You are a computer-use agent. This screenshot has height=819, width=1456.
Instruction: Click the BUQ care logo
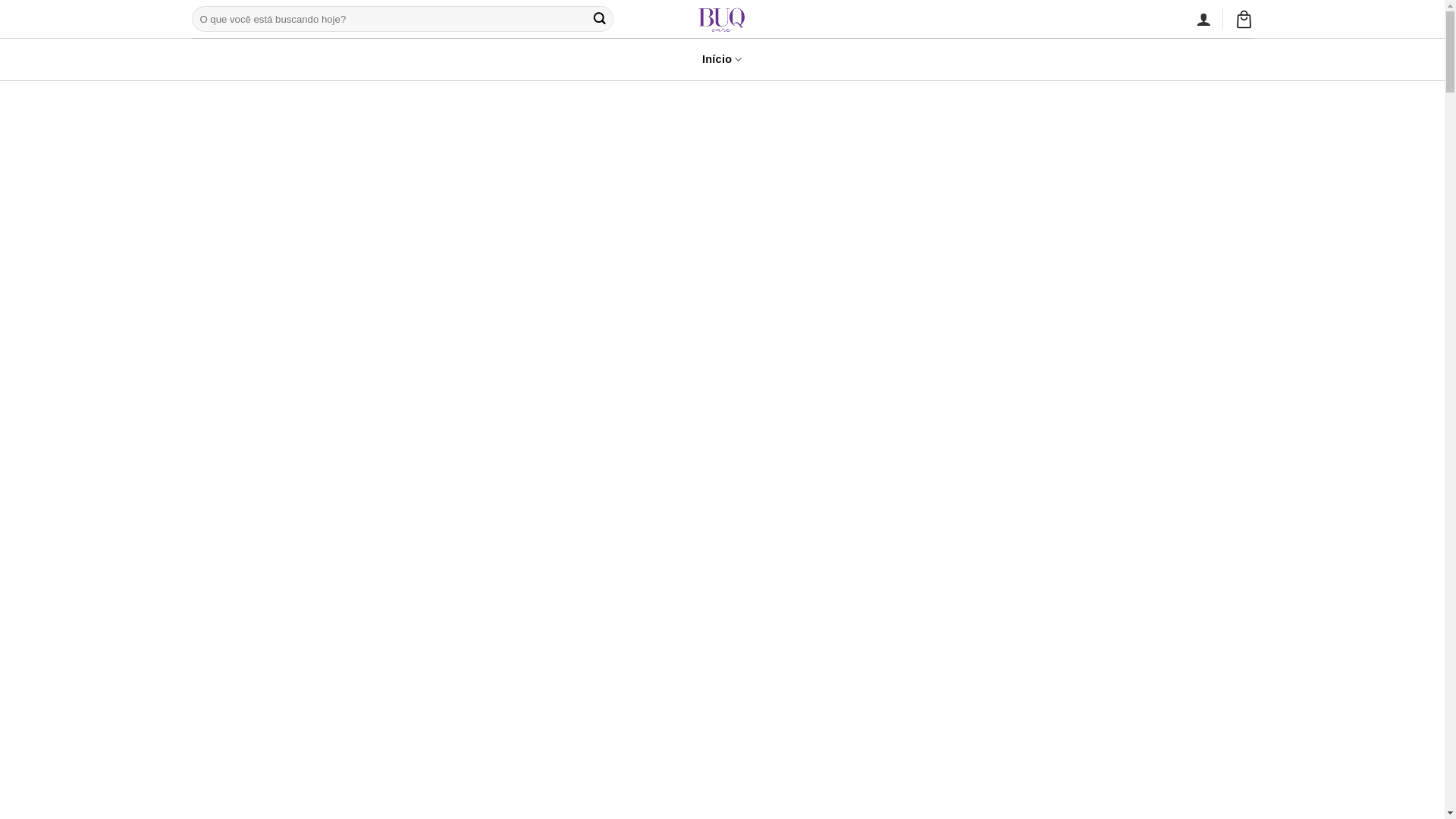722,20
